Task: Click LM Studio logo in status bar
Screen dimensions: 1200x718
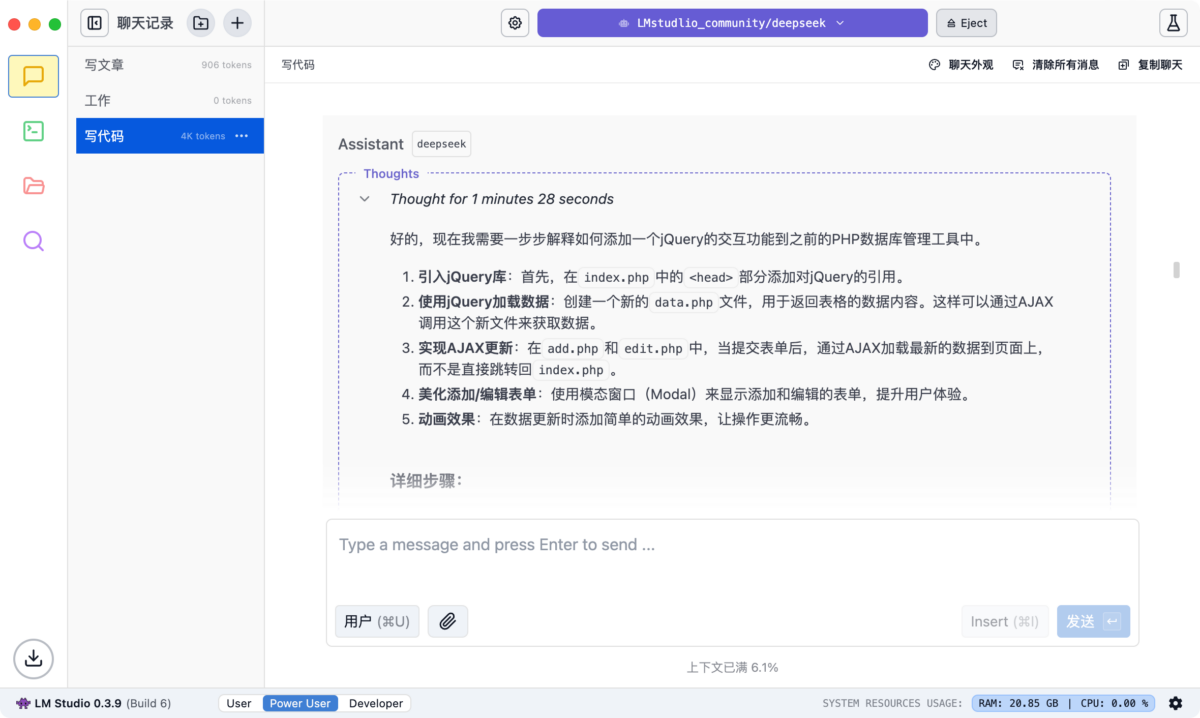Action: (23, 703)
